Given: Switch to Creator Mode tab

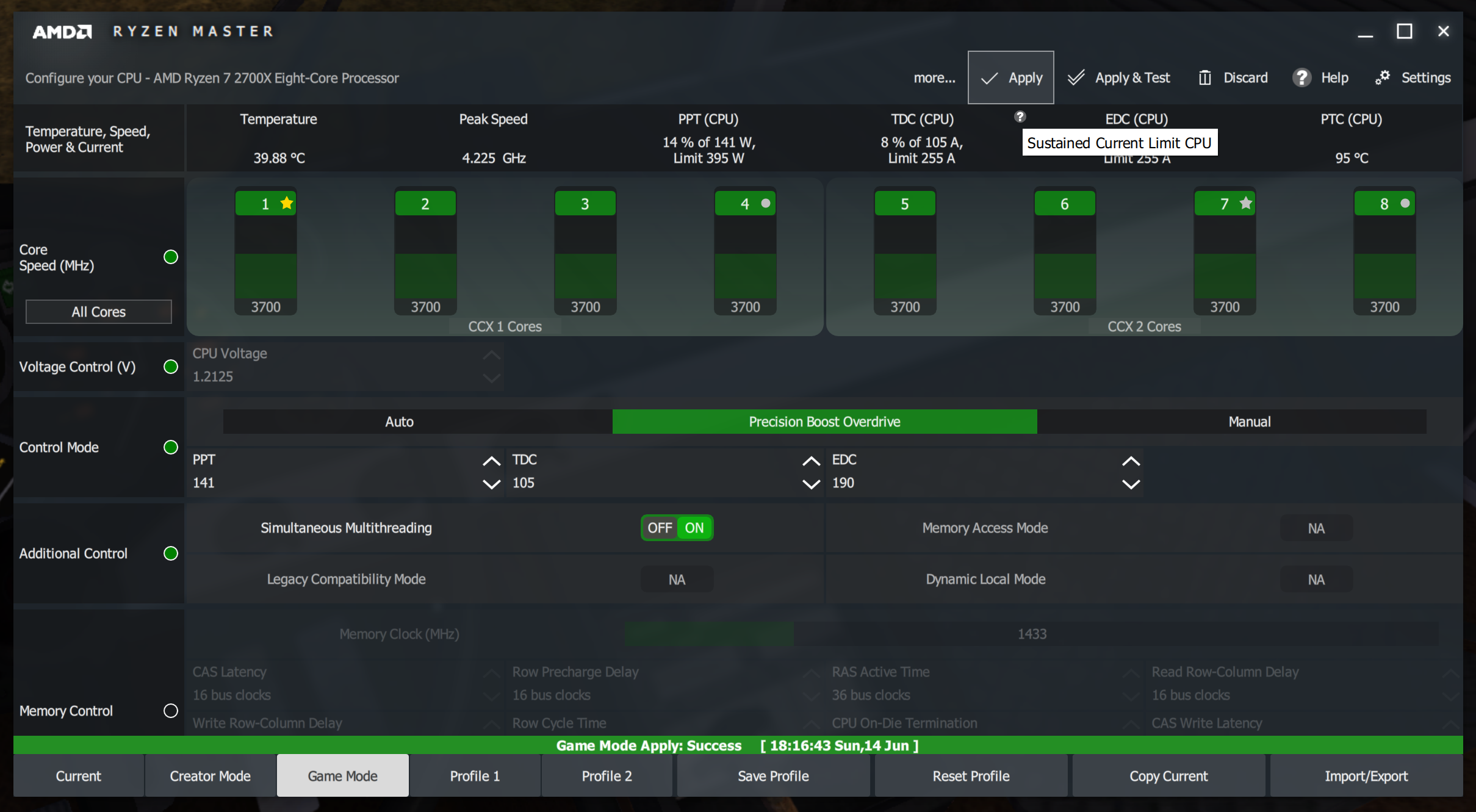Looking at the screenshot, I should (x=210, y=775).
